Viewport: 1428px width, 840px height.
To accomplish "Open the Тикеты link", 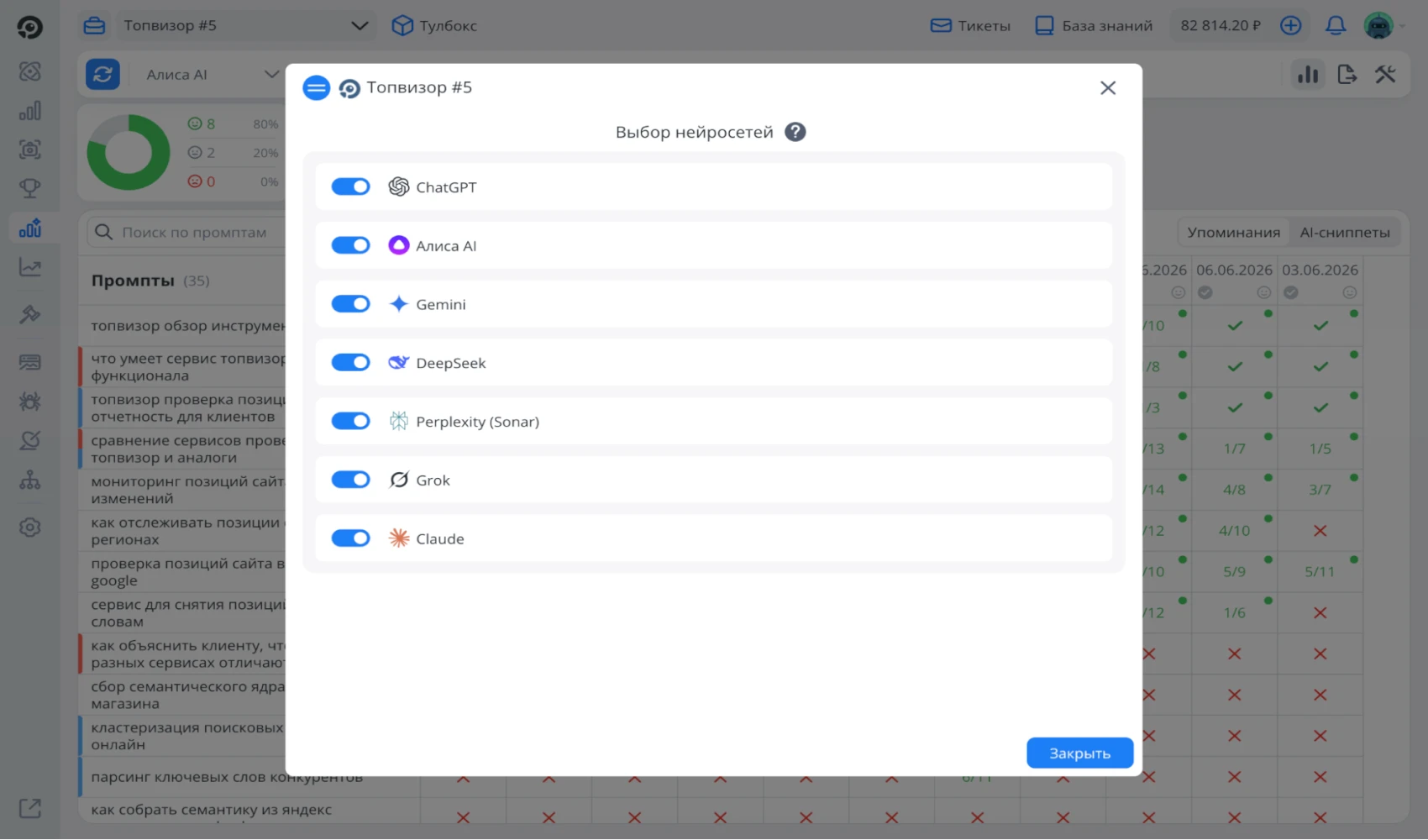I will (970, 26).
